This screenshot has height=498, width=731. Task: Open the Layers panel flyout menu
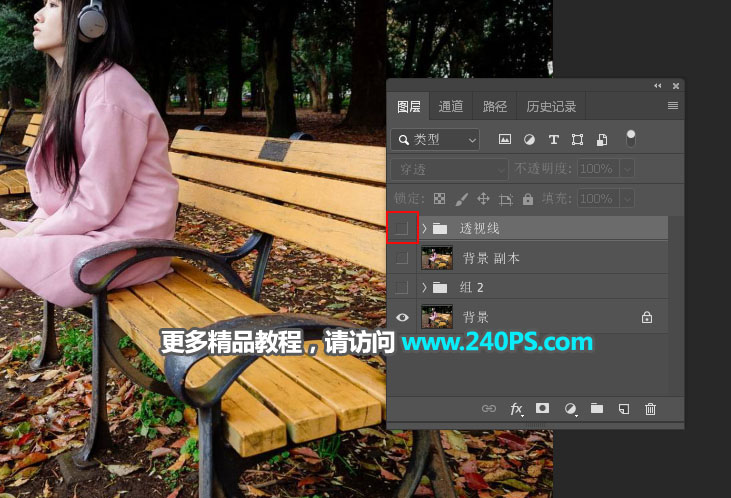pos(672,106)
